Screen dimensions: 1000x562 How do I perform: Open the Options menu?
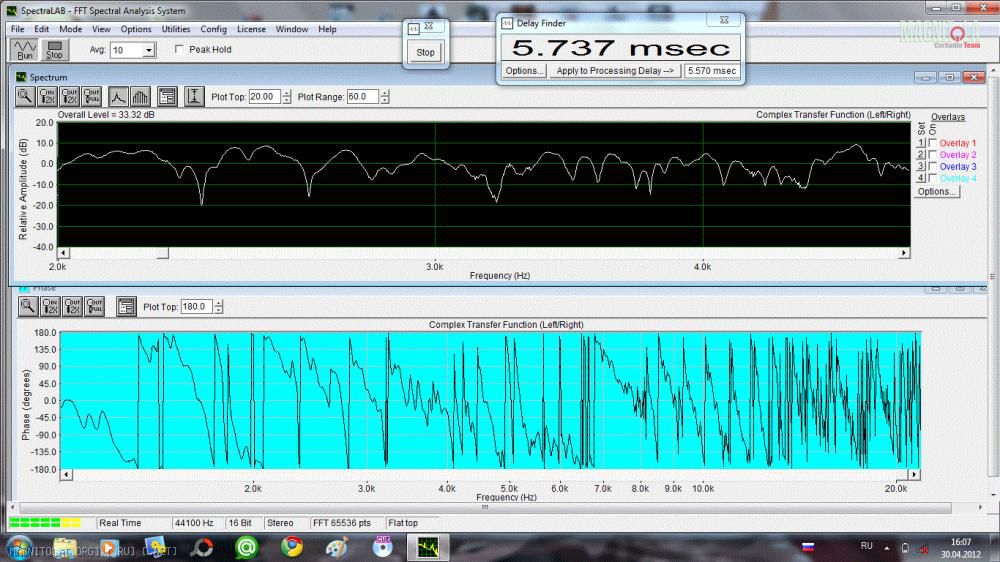pyautogui.click(x=136, y=29)
